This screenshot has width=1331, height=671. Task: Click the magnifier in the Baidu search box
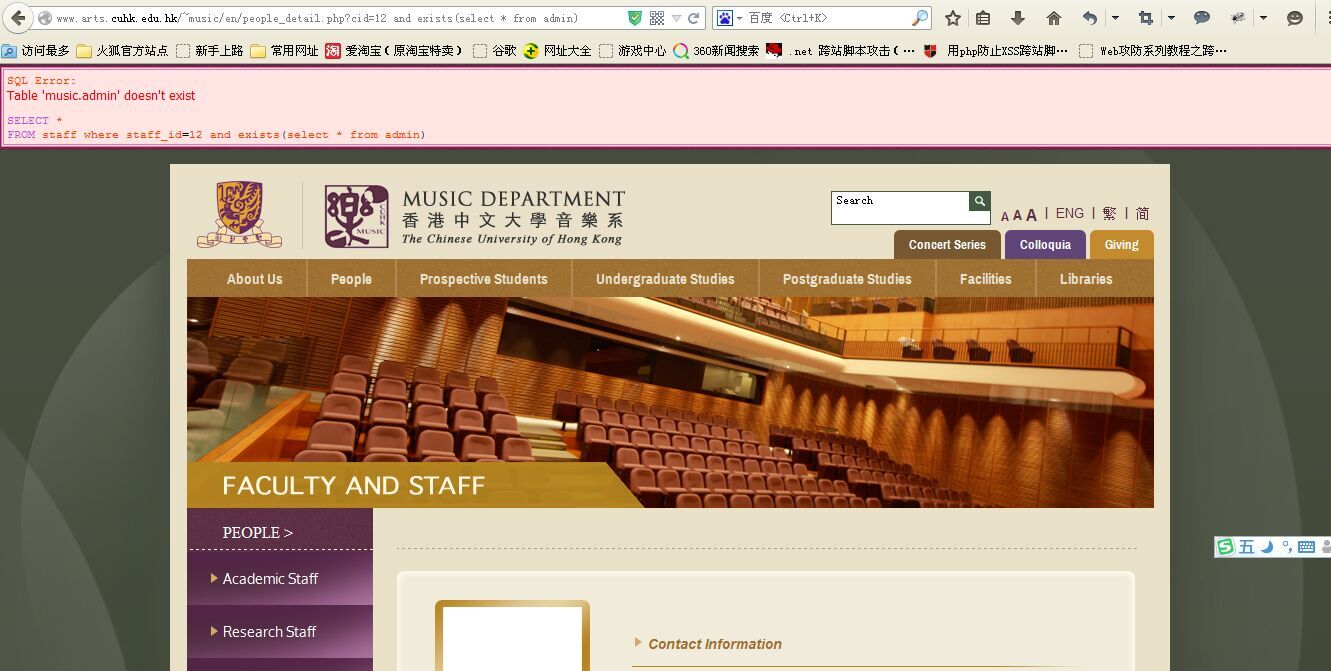[x=920, y=18]
